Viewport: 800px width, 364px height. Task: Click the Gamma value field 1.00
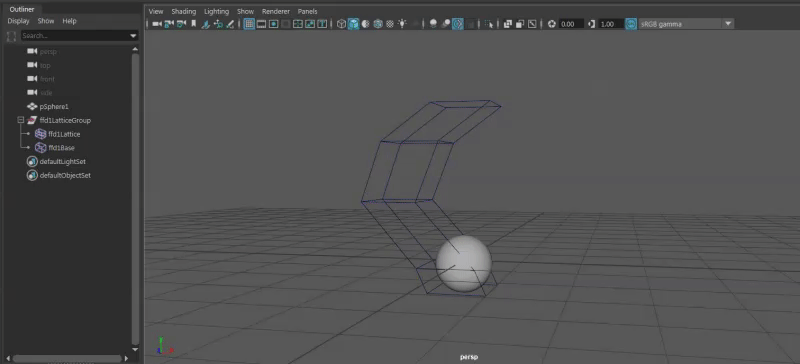(611, 24)
